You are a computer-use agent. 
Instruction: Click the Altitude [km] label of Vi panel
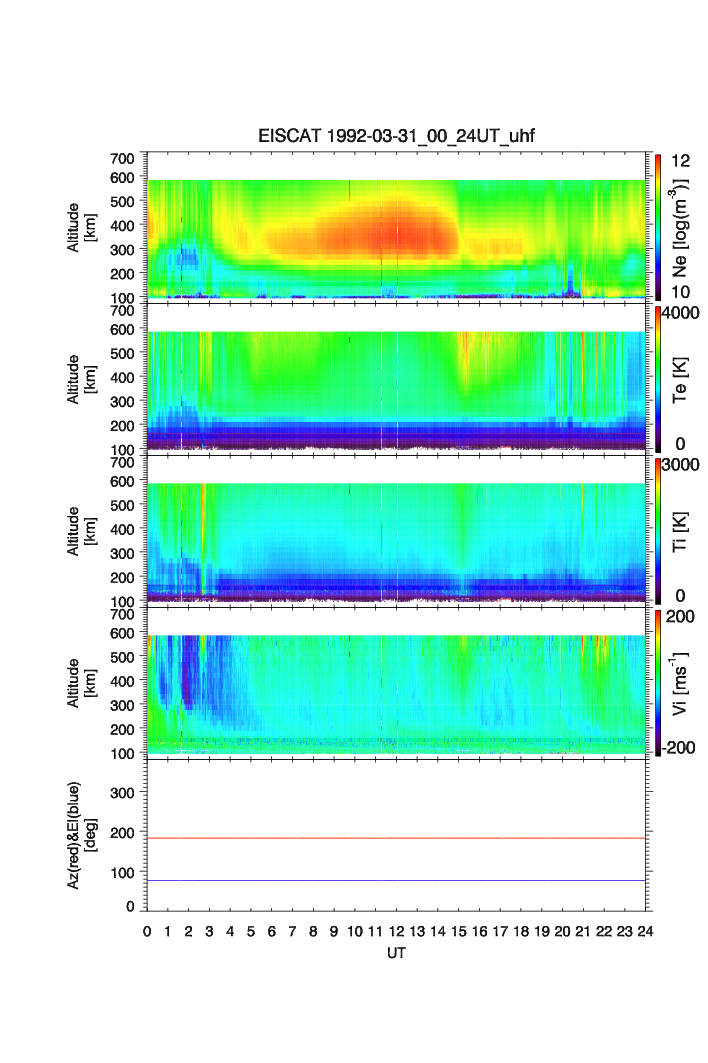point(81,683)
